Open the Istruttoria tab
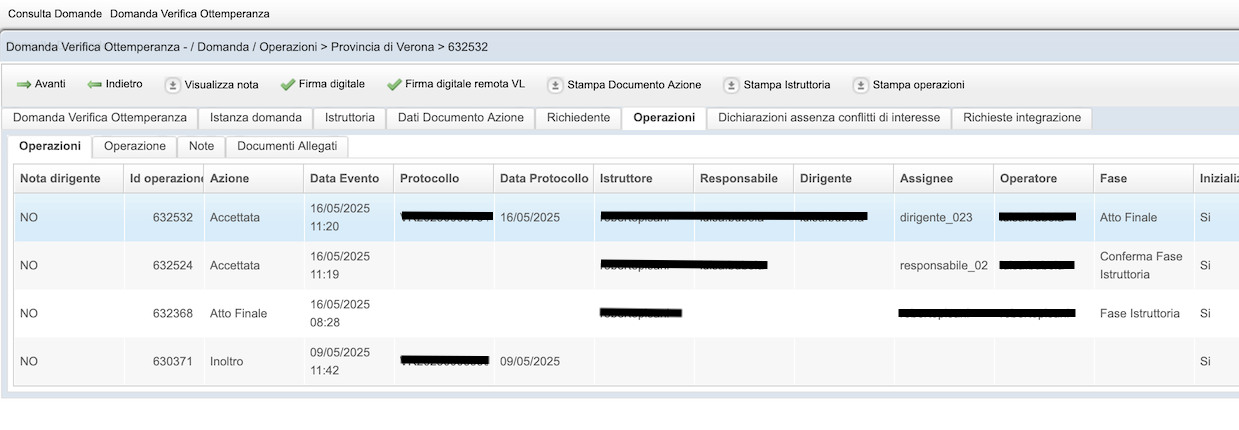Viewport: 1239px width, 430px height. pos(349,118)
